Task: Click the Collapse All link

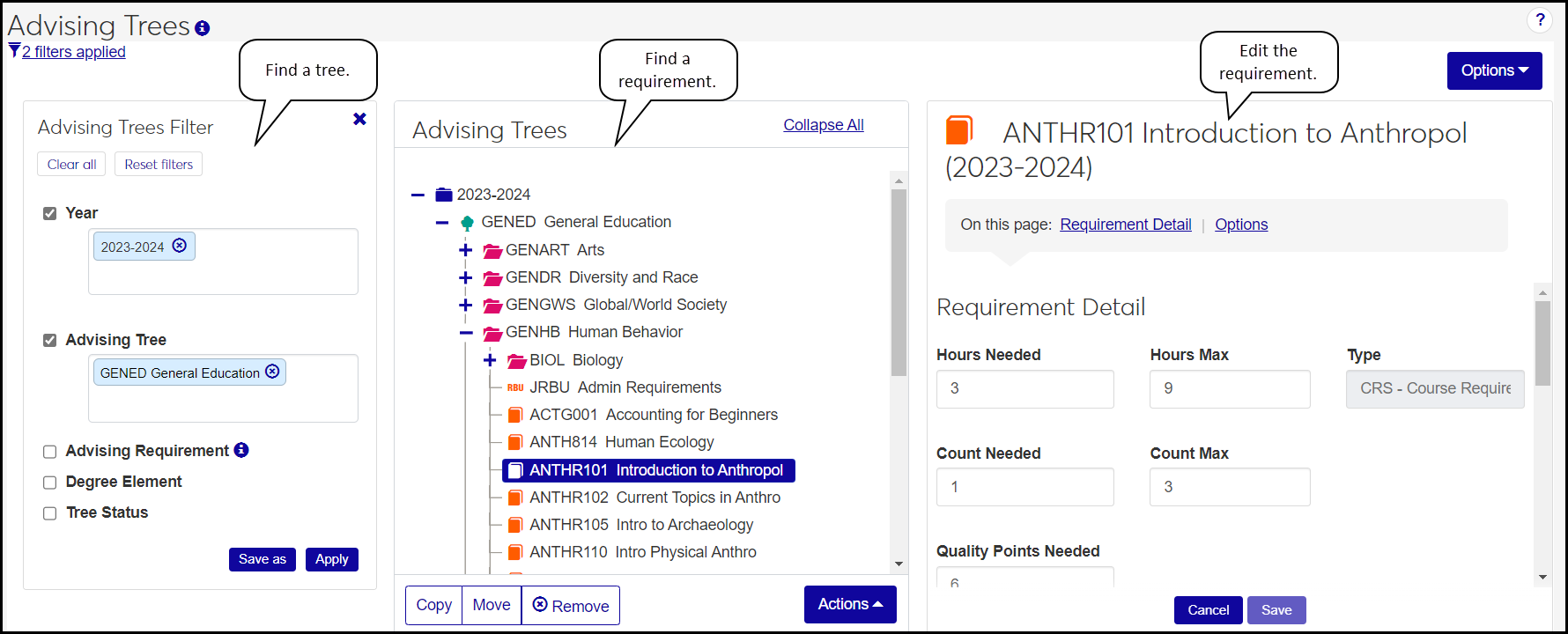Action: 823,125
